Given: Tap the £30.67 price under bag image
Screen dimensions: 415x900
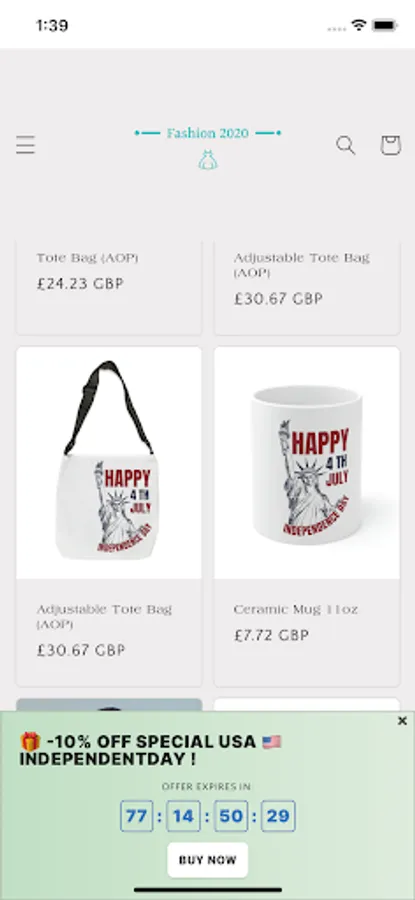Looking at the screenshot, I should 81,650.
